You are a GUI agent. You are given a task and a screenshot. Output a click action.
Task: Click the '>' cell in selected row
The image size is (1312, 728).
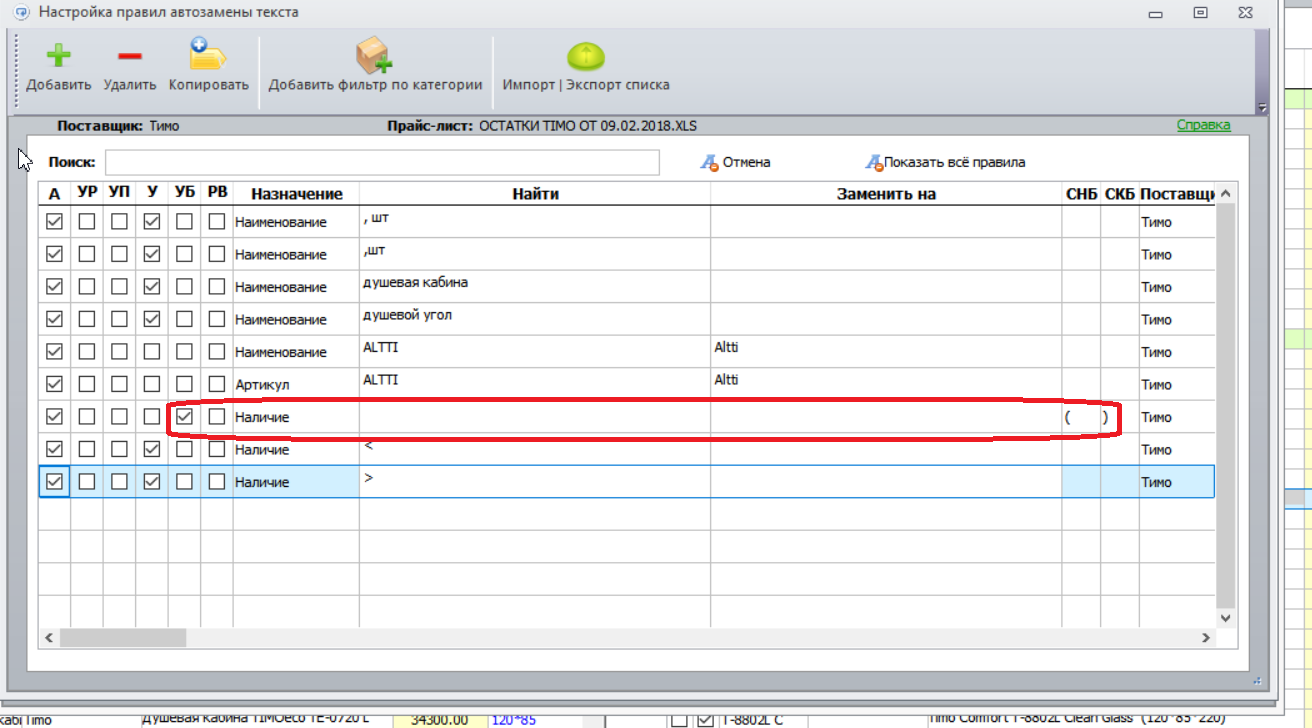535,482
